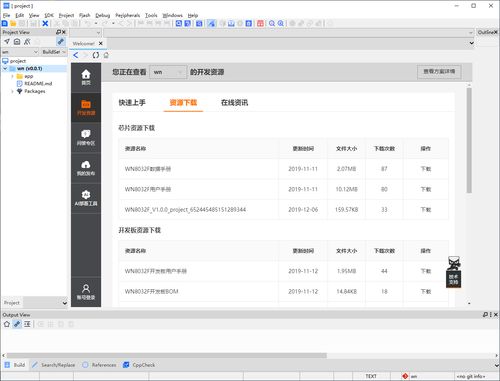Expand the app folder node
This screenshot has height=381, width=500.
point(12,76)
